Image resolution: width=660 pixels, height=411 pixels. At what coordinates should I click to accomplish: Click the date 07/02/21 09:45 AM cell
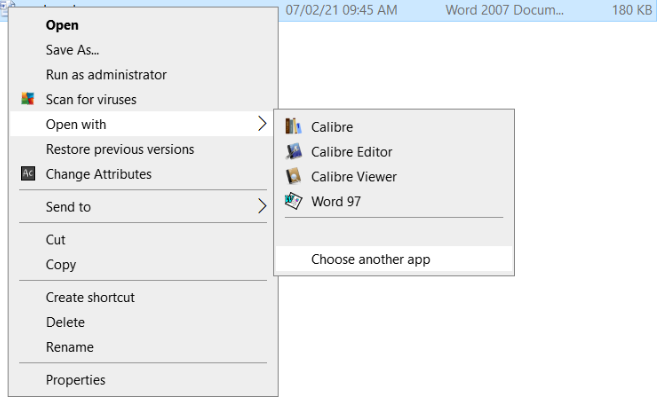341,10
